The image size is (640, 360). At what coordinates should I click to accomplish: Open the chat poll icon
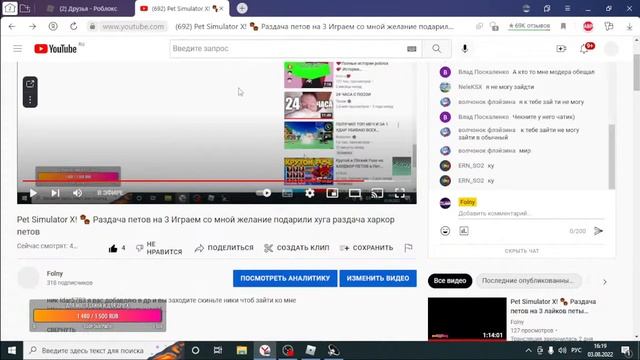coord(464,231)
